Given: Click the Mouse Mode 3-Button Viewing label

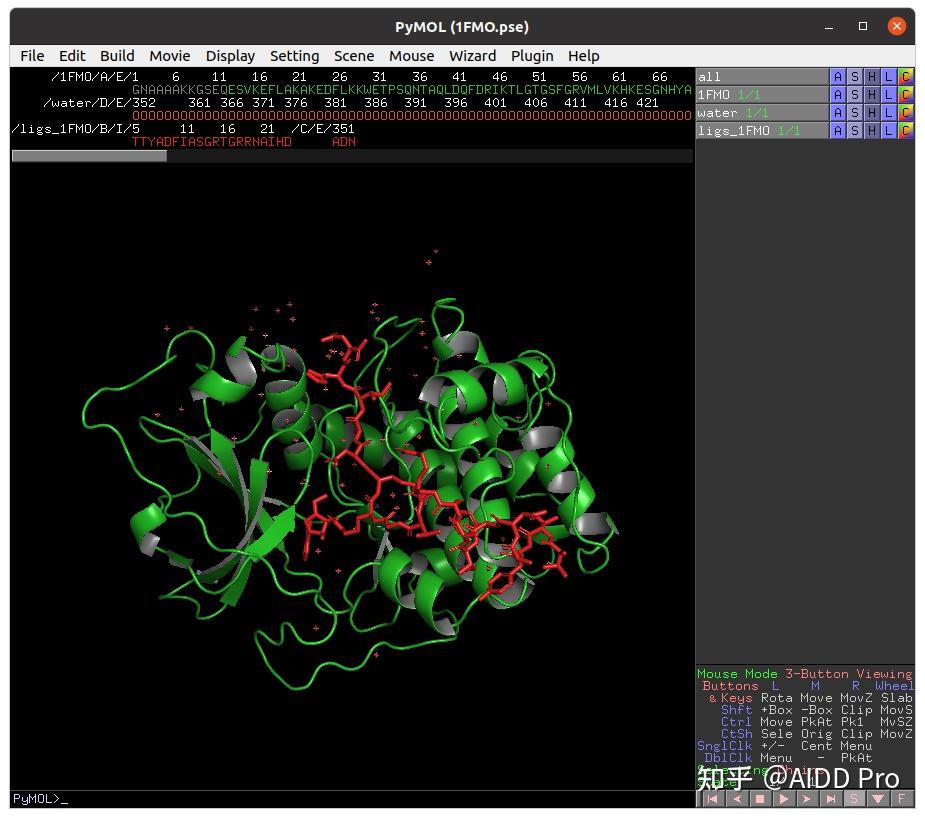Looking at the screenshot, I should click(x=804, y=674).
